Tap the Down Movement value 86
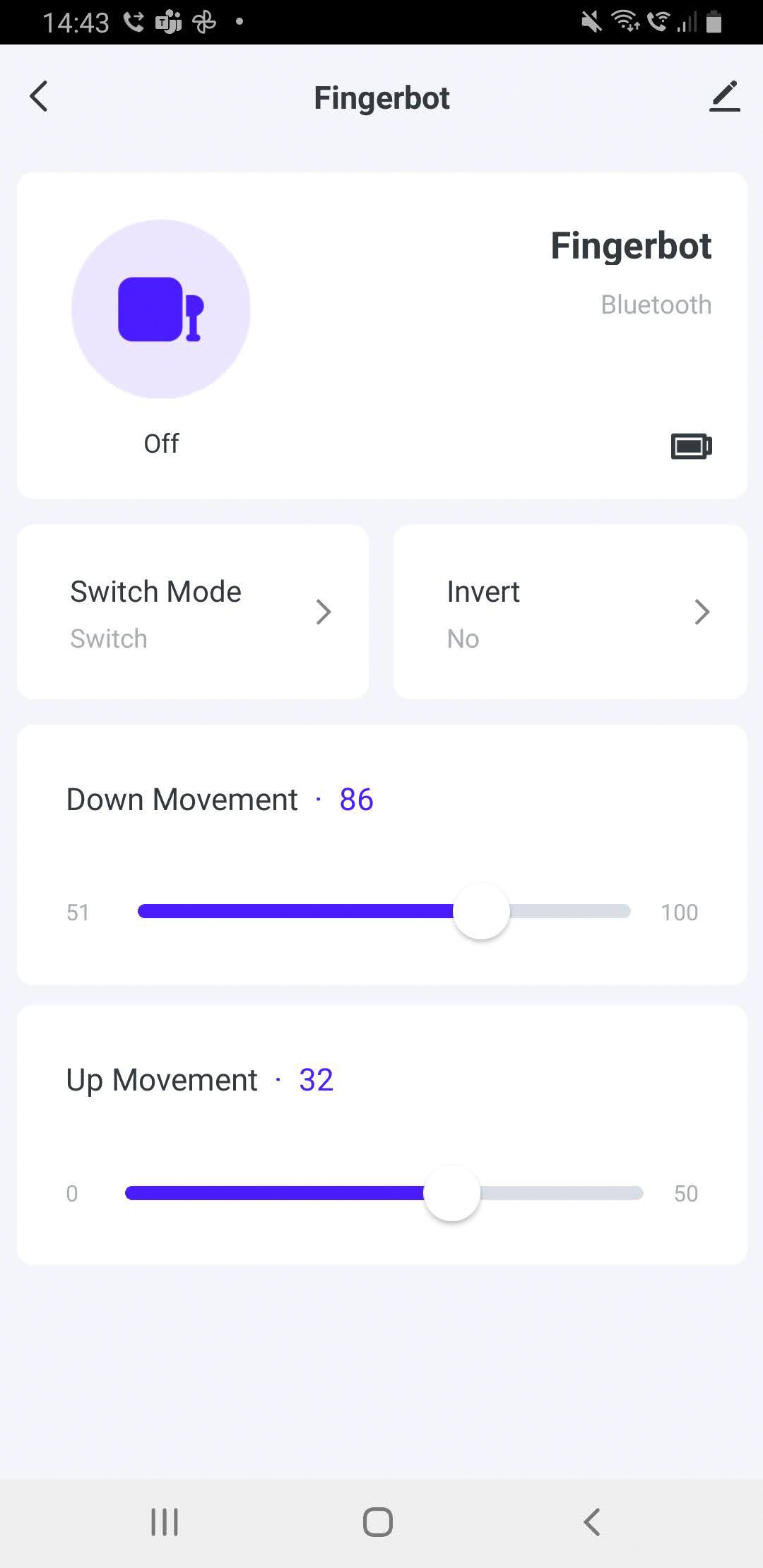The width and height of the screenshot is (763, 1568). coord(356,800)
